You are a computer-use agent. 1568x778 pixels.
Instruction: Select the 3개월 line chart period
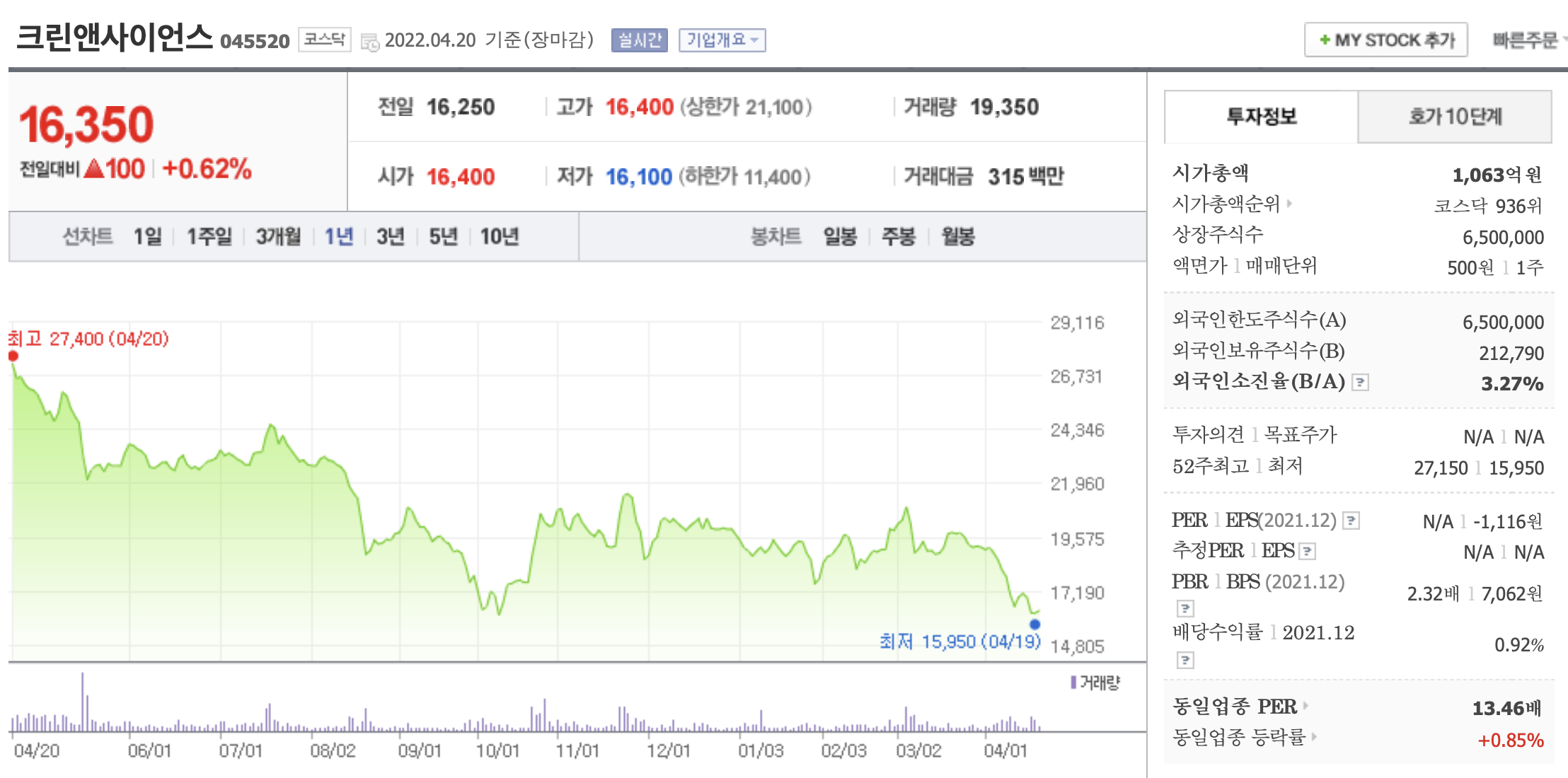point(278,236)
